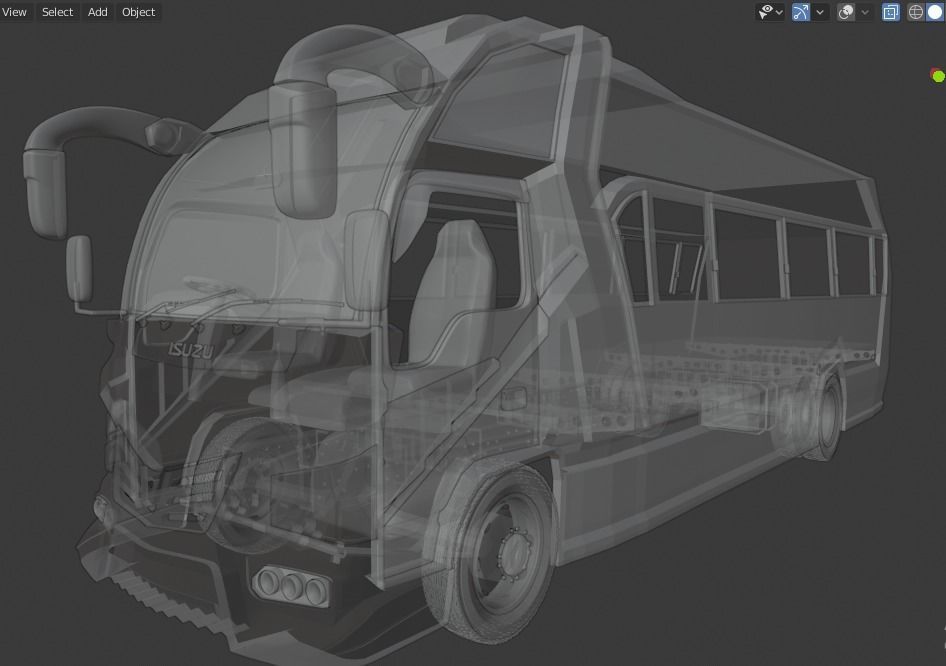This screenshot has height=666, width=946.
Task: Toggle Show Gizmos visibility off
Action: [x=799, y=11]
